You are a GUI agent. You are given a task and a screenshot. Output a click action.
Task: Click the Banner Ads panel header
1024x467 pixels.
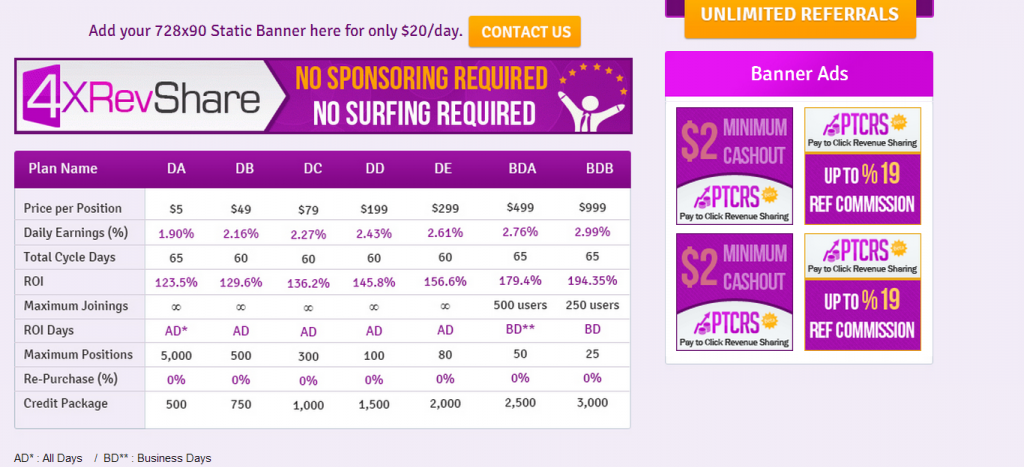pyautogui.click(x=799, y=74)
